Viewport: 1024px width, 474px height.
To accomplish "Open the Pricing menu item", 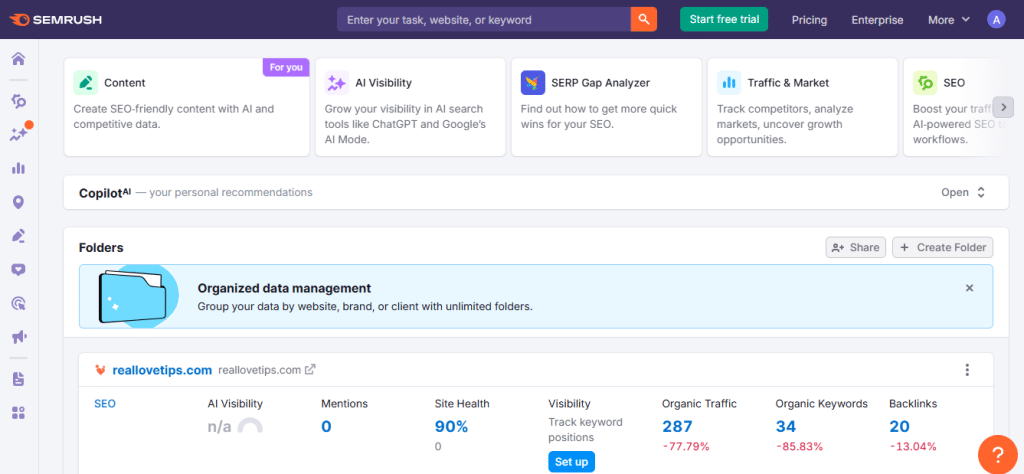I will [x=809, y=20].
